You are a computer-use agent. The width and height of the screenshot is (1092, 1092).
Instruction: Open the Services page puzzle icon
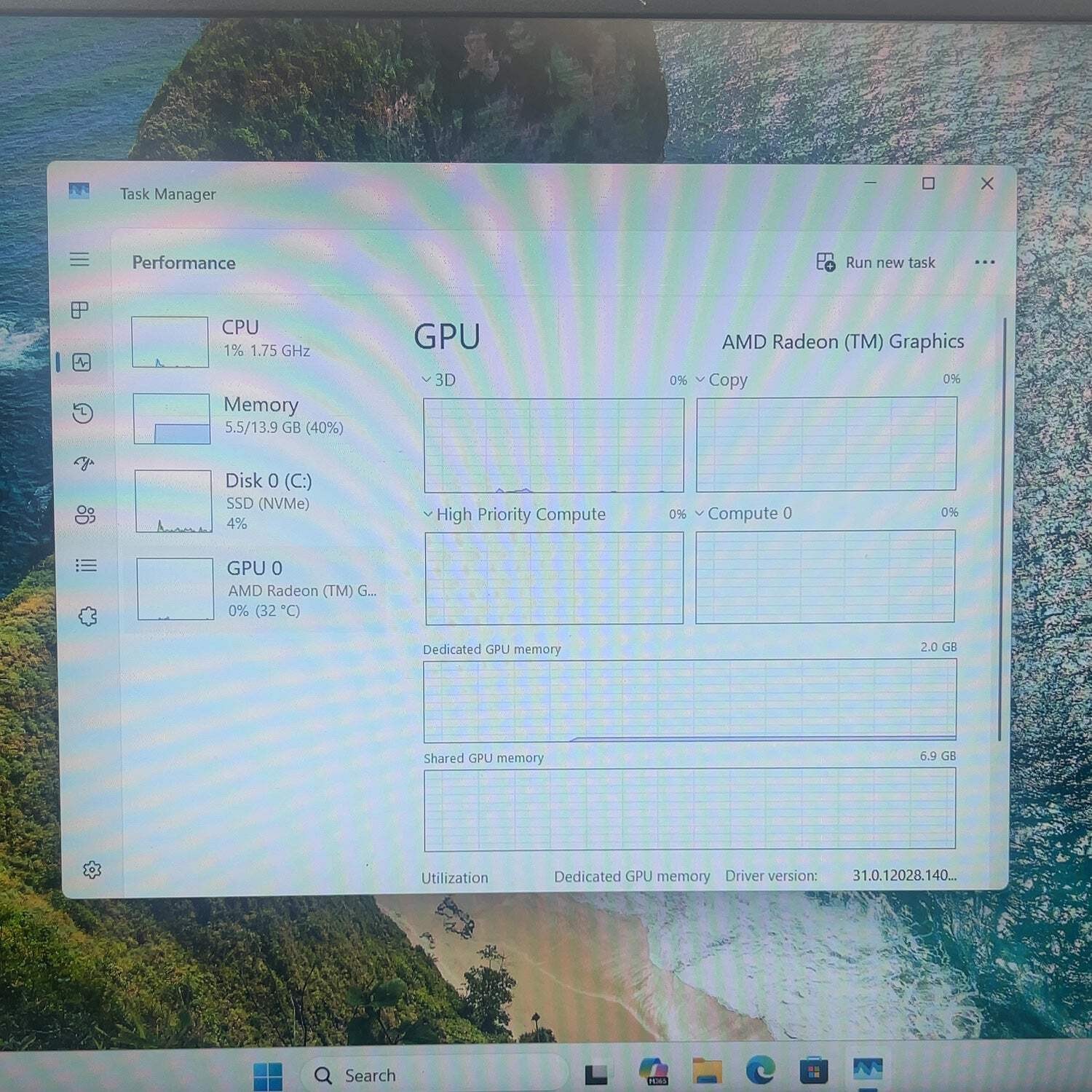[87, 617]
